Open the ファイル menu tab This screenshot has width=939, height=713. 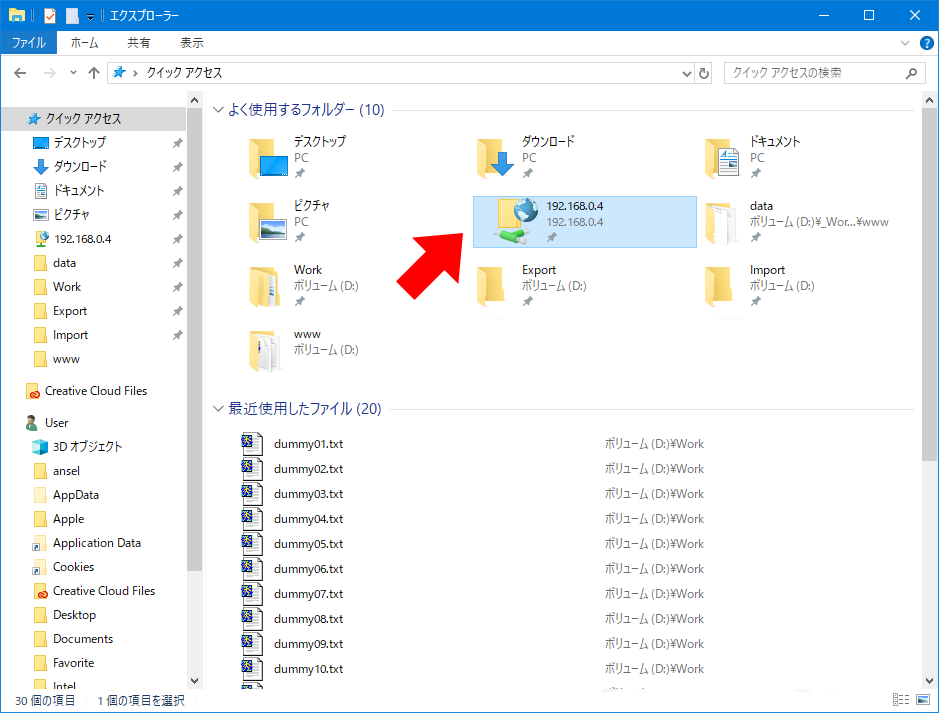(28, 43)
